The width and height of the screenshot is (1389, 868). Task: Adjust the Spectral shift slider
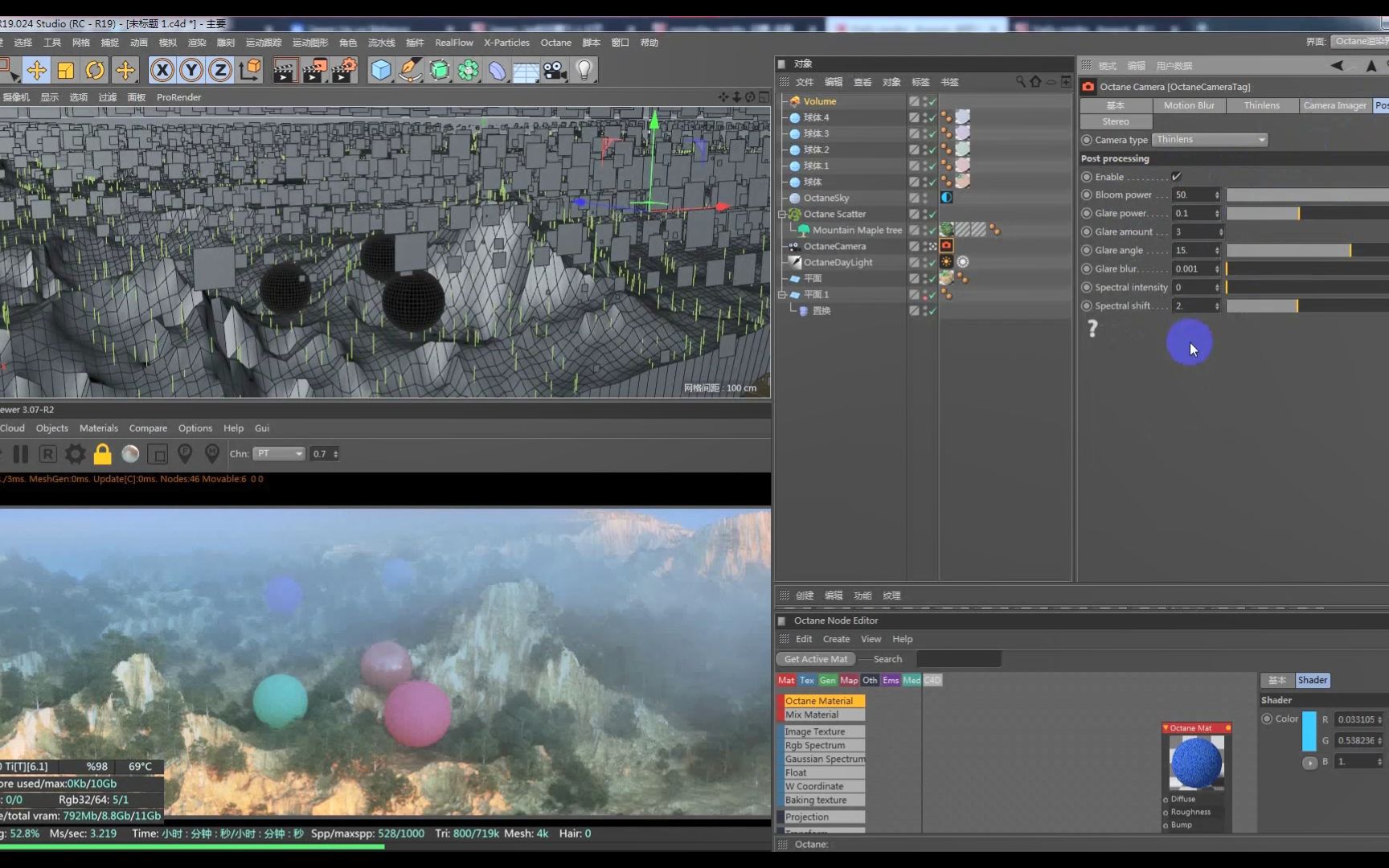[x=1306, y=306]
